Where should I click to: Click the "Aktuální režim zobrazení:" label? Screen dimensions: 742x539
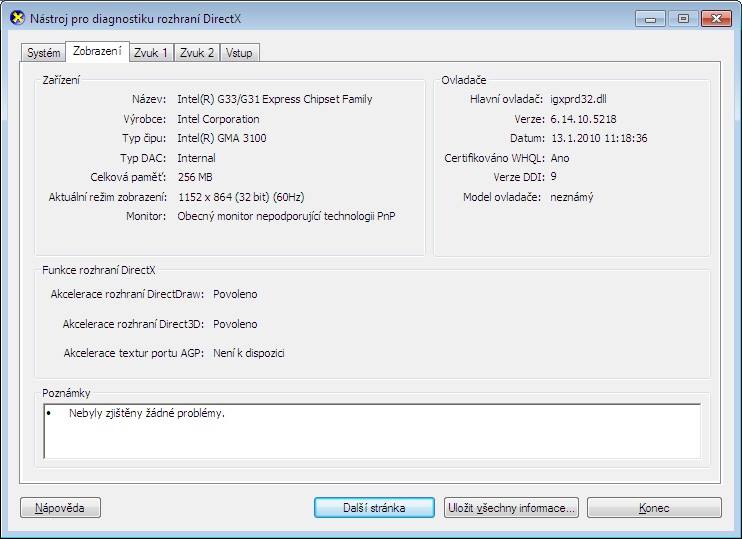pyautogui.click(x=107, y=197)
